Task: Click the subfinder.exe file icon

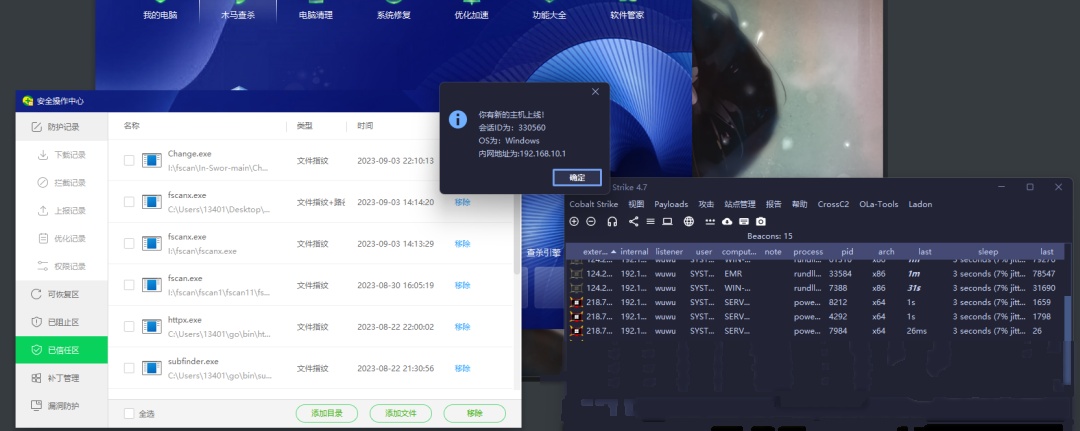Action: point(152,368)
